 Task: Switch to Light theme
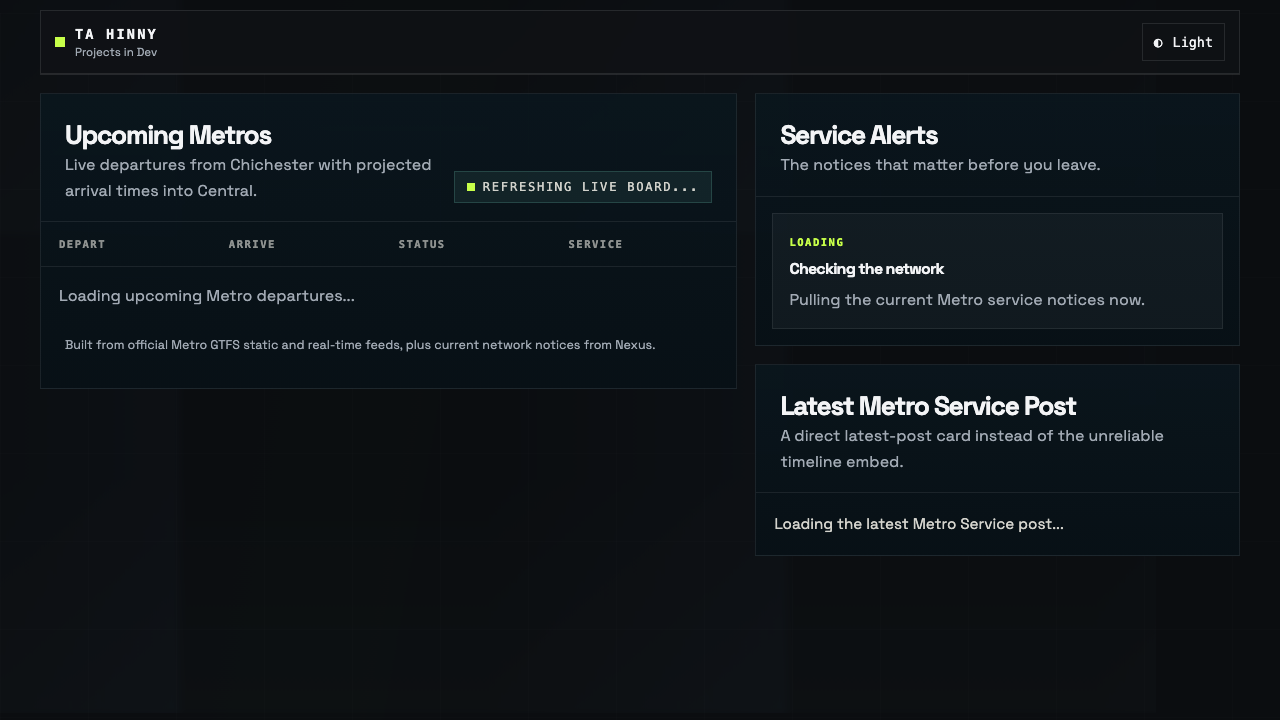click(1183, 42)
